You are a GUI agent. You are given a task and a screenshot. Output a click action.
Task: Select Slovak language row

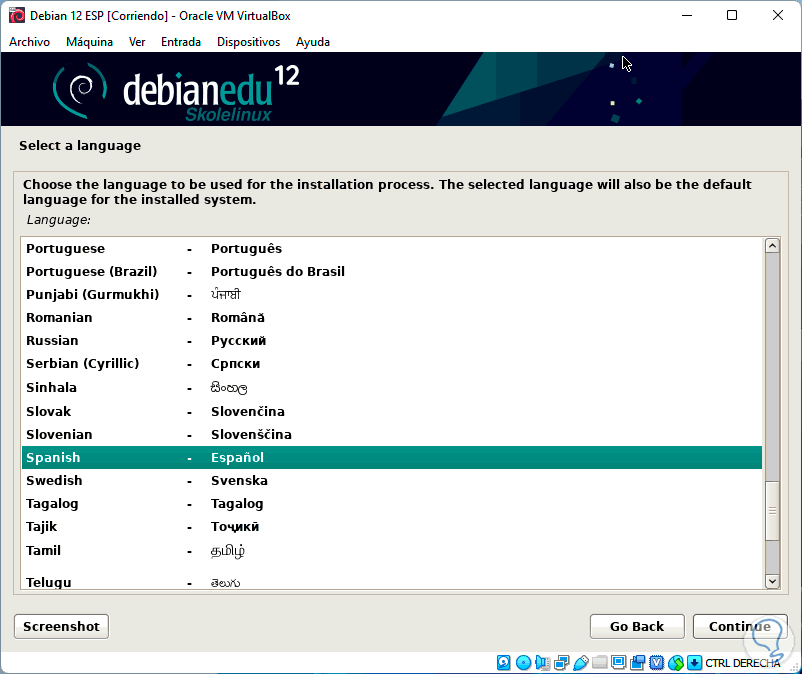click(x=392, y=412)
